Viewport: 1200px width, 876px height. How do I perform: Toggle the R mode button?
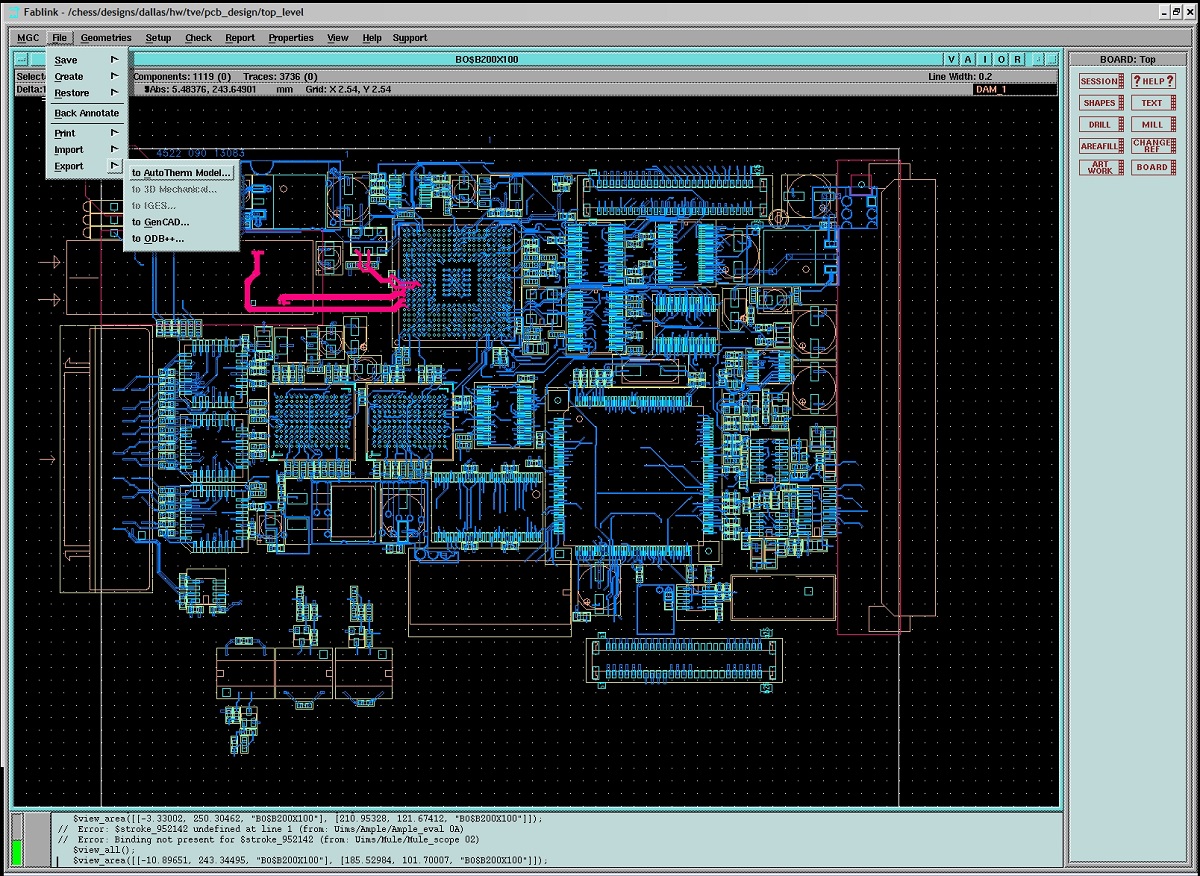point(1016,59)
